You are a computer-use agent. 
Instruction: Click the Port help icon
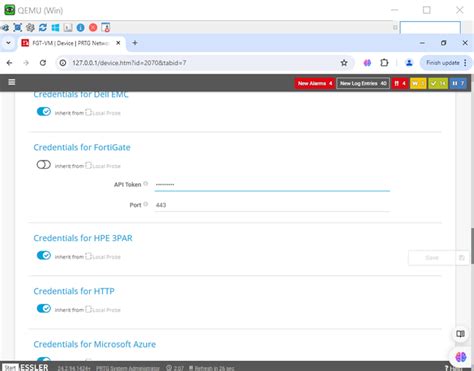146,204
